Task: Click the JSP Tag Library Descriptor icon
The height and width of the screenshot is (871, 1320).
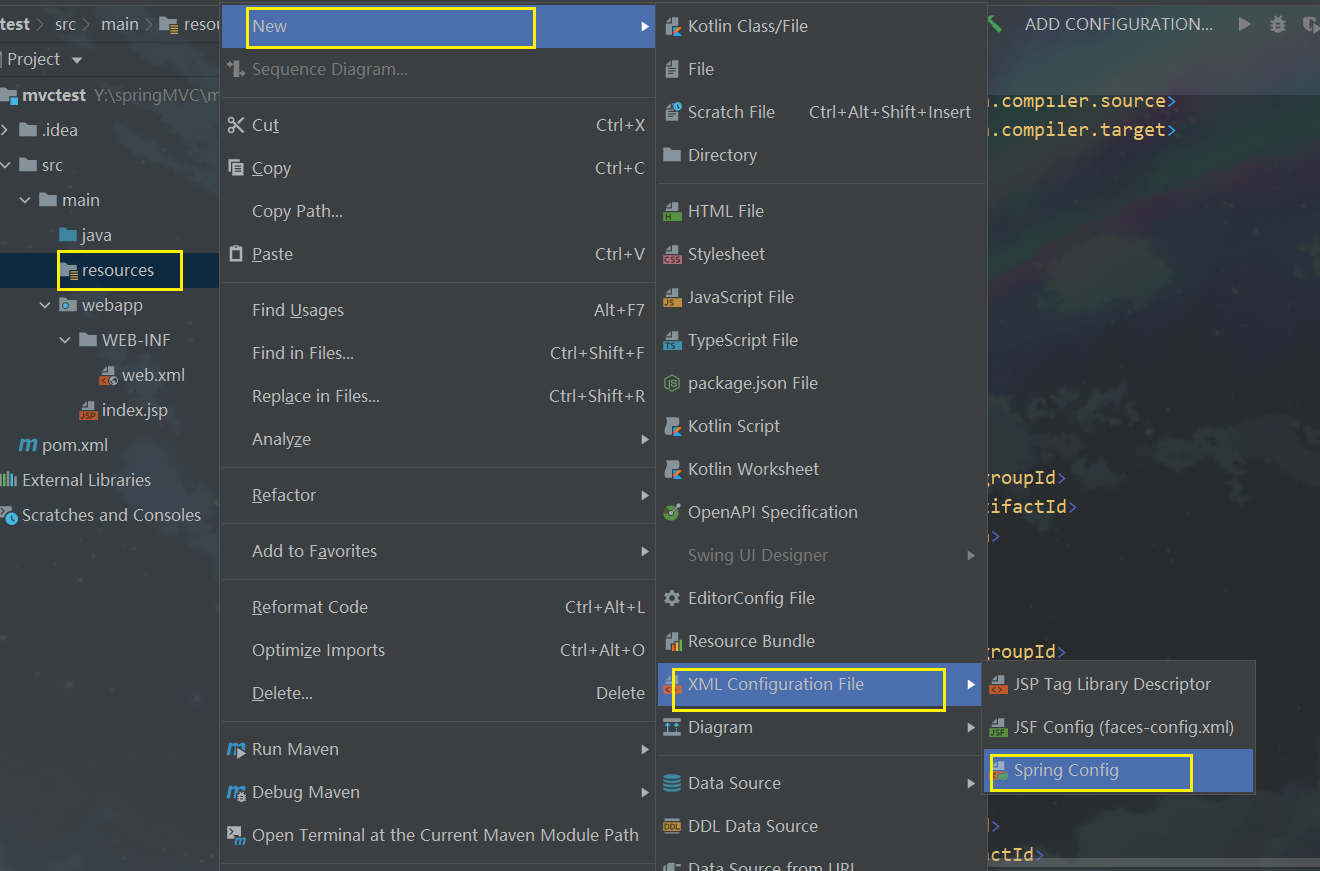Action: [998, 684]
